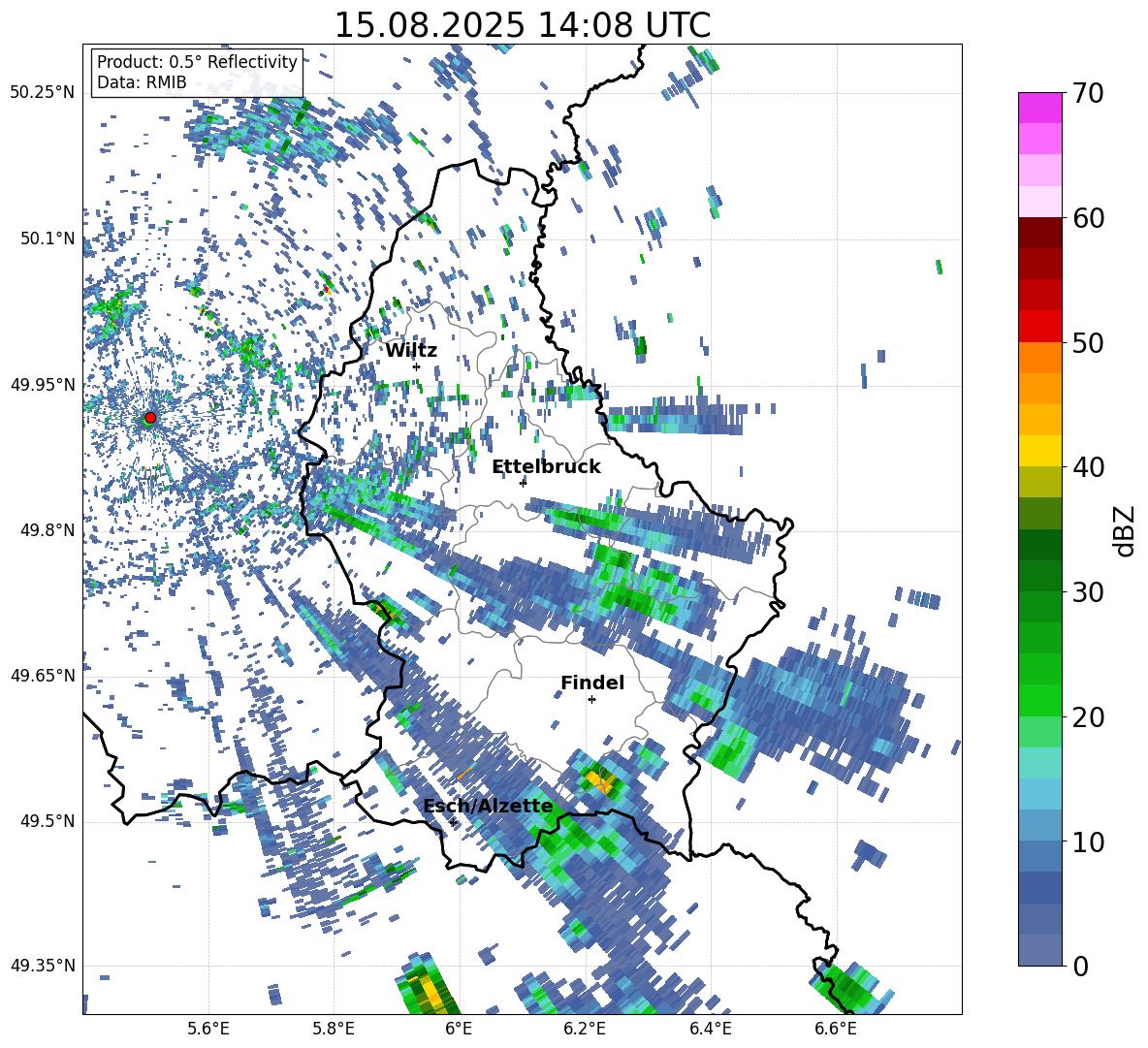Select the Ettelbruck city label
The height and width of the screenshot is (1048, 1148).
point(546,467)
